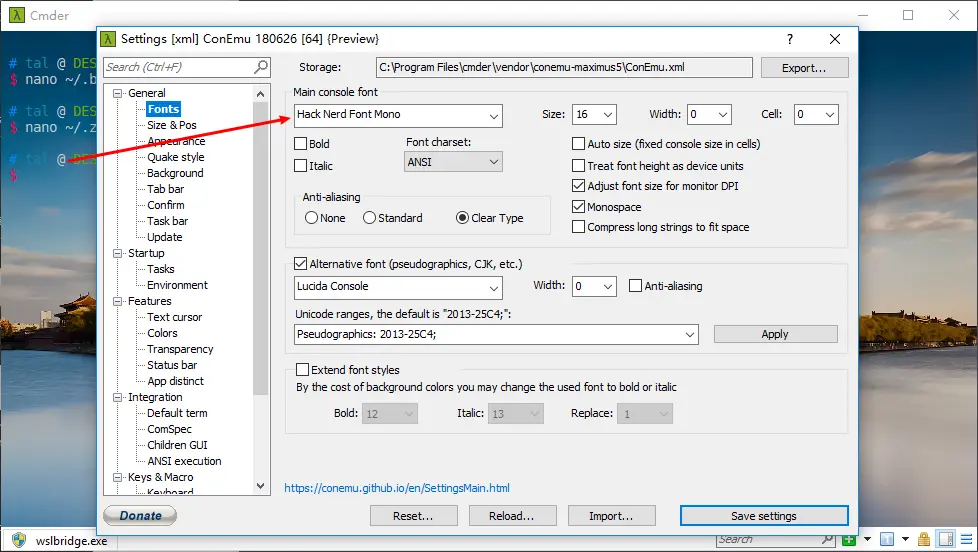This screenshot has width=978, height=552.
Task: Click the help question mark in Settings
Action: (790, 39)
